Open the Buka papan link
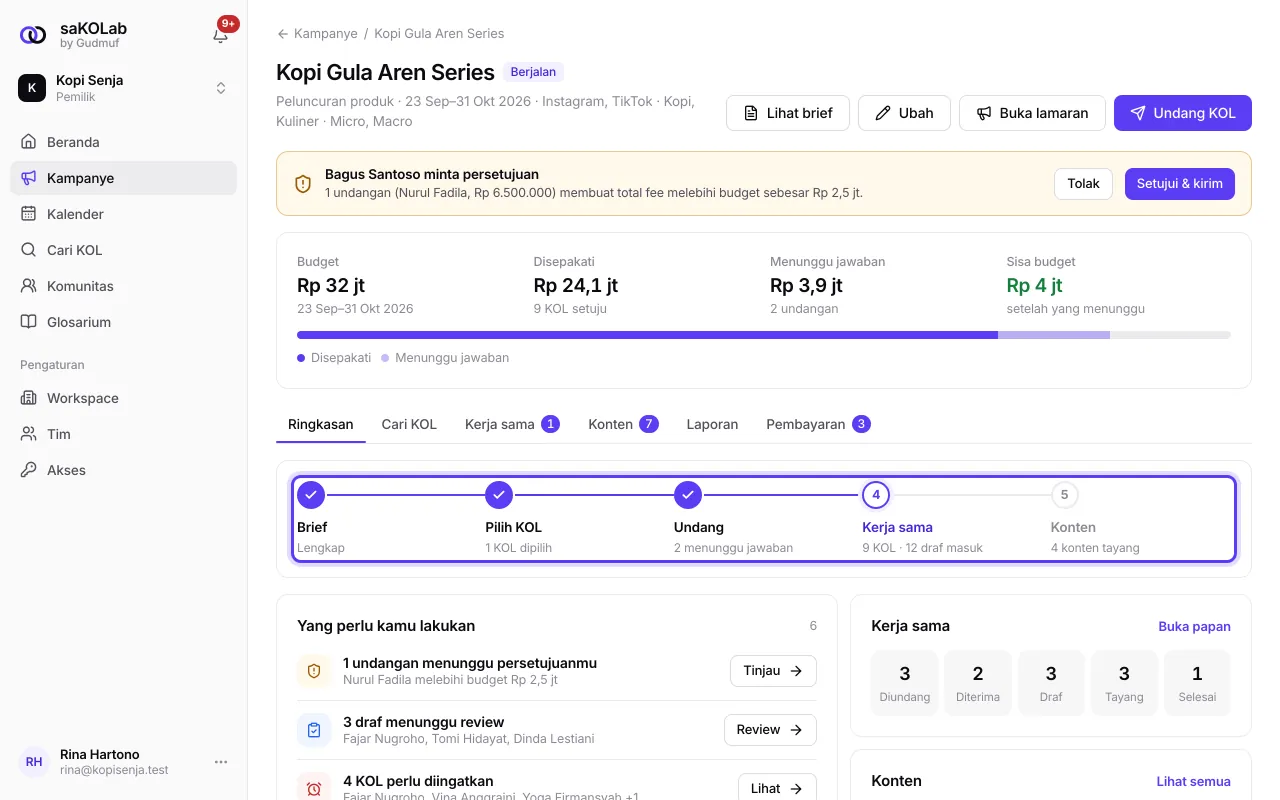 pyautogui.click(x=1194, y=626)
